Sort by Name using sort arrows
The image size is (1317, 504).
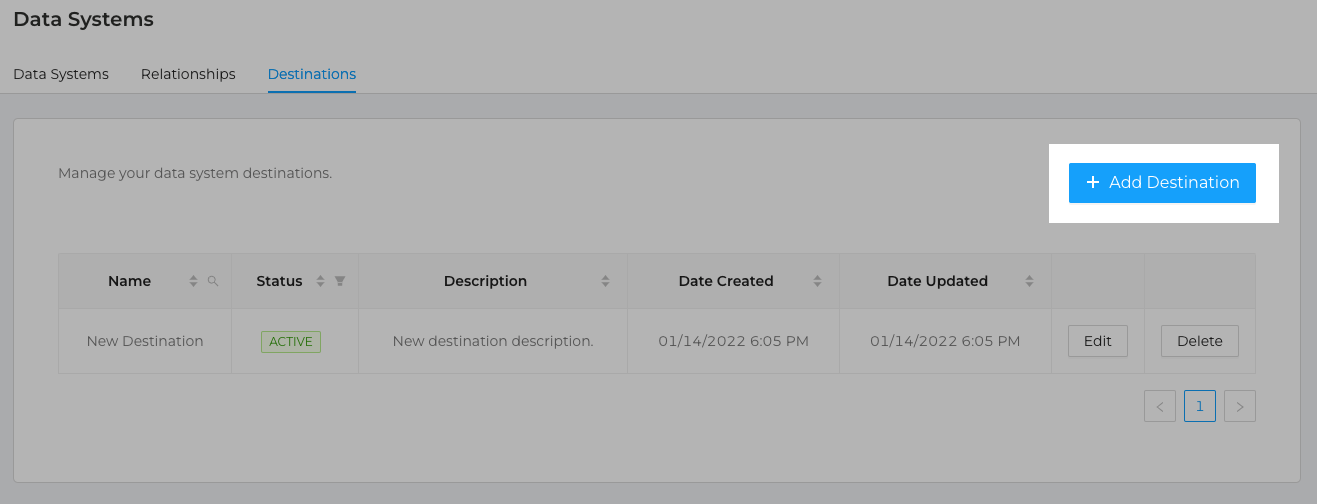pos(194,282)
